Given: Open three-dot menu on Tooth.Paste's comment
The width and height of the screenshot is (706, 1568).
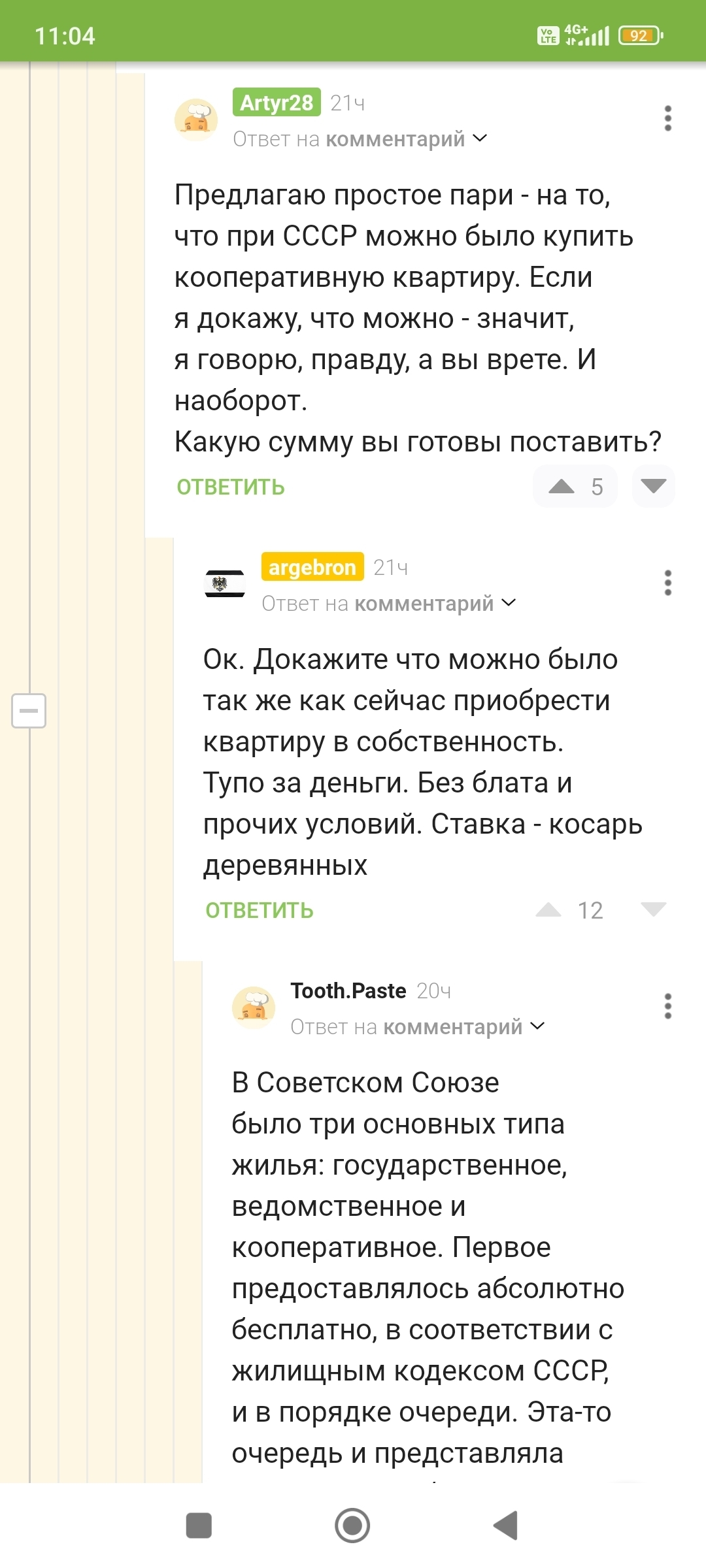Looking at the screenshot, I should [x=667, y=1006].
